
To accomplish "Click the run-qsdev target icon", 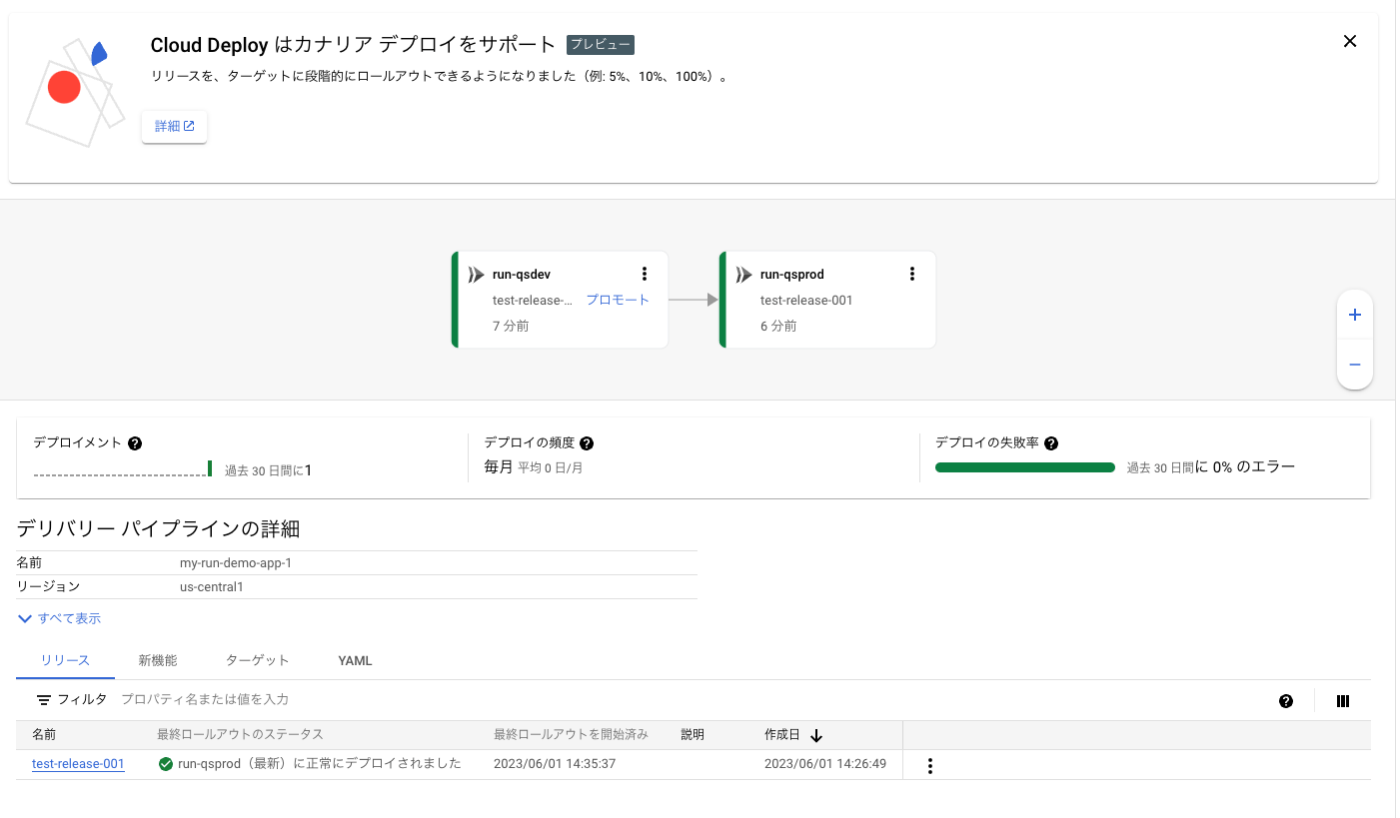I will click(x=476, y=274).
